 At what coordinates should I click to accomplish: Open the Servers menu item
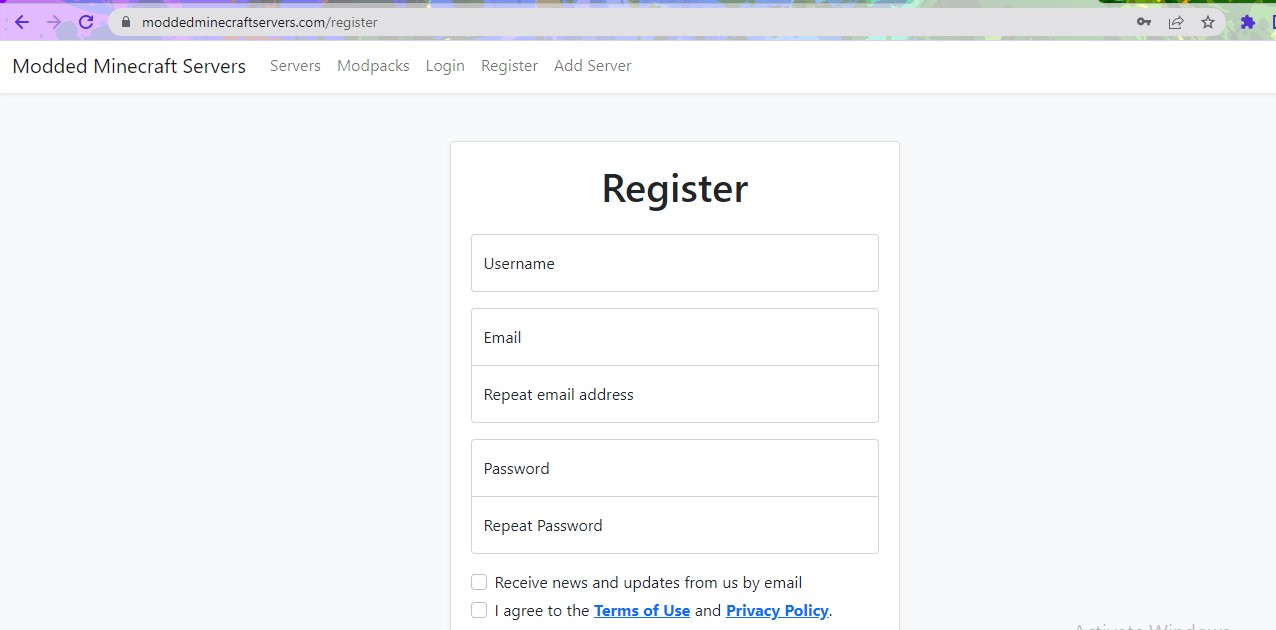point(295,66)
